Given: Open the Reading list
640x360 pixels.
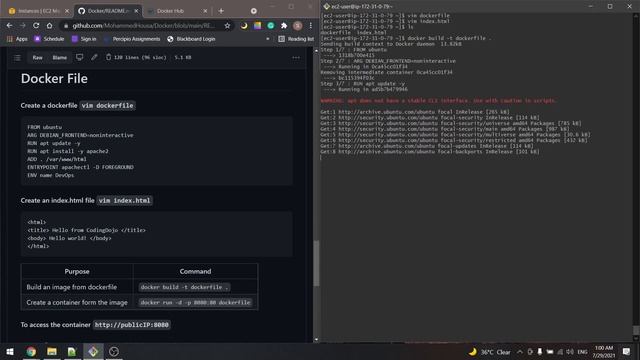Looking at the screenshot, I should click(296, 39).
